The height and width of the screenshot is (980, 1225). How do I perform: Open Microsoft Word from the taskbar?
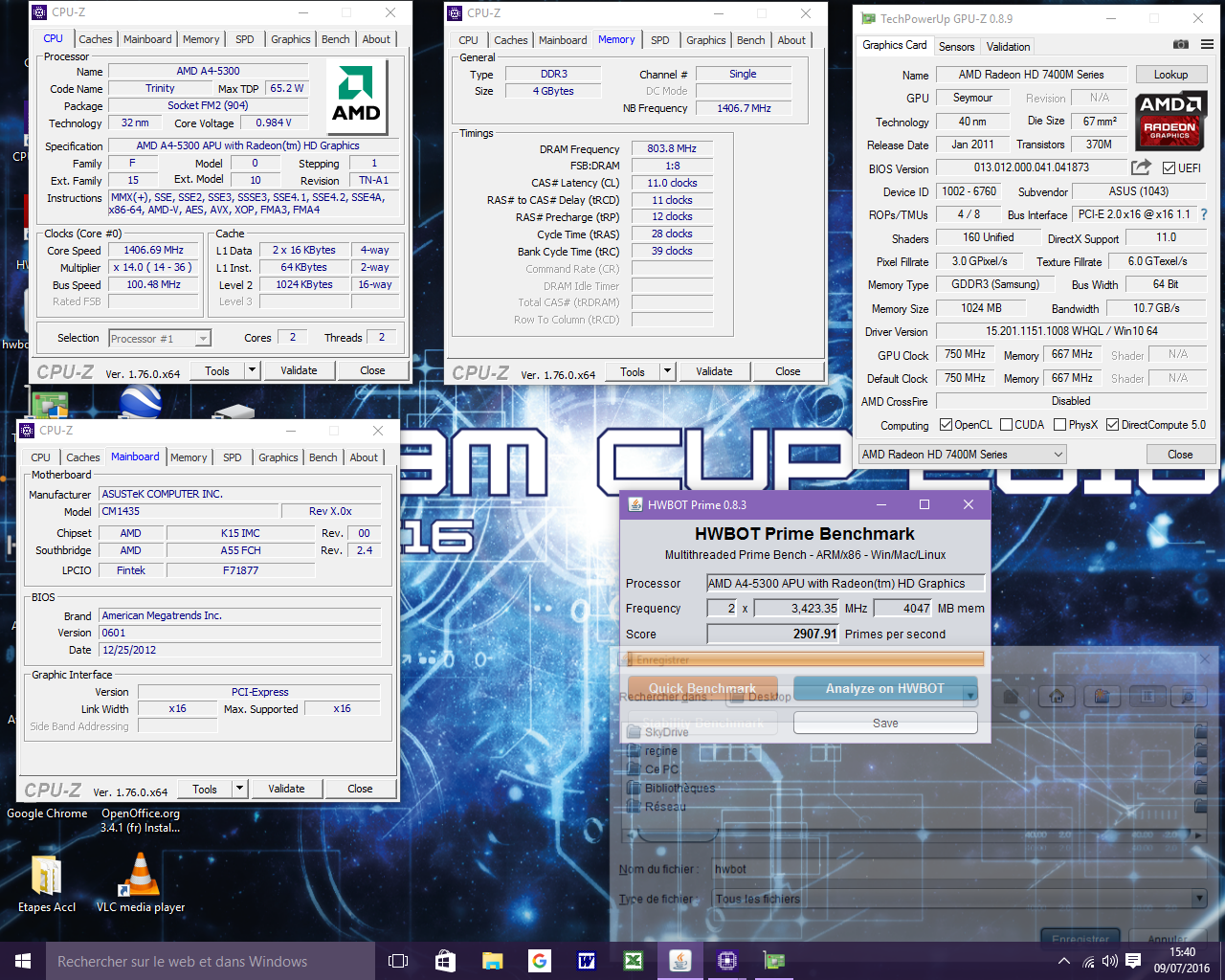[x=586, y=961]
